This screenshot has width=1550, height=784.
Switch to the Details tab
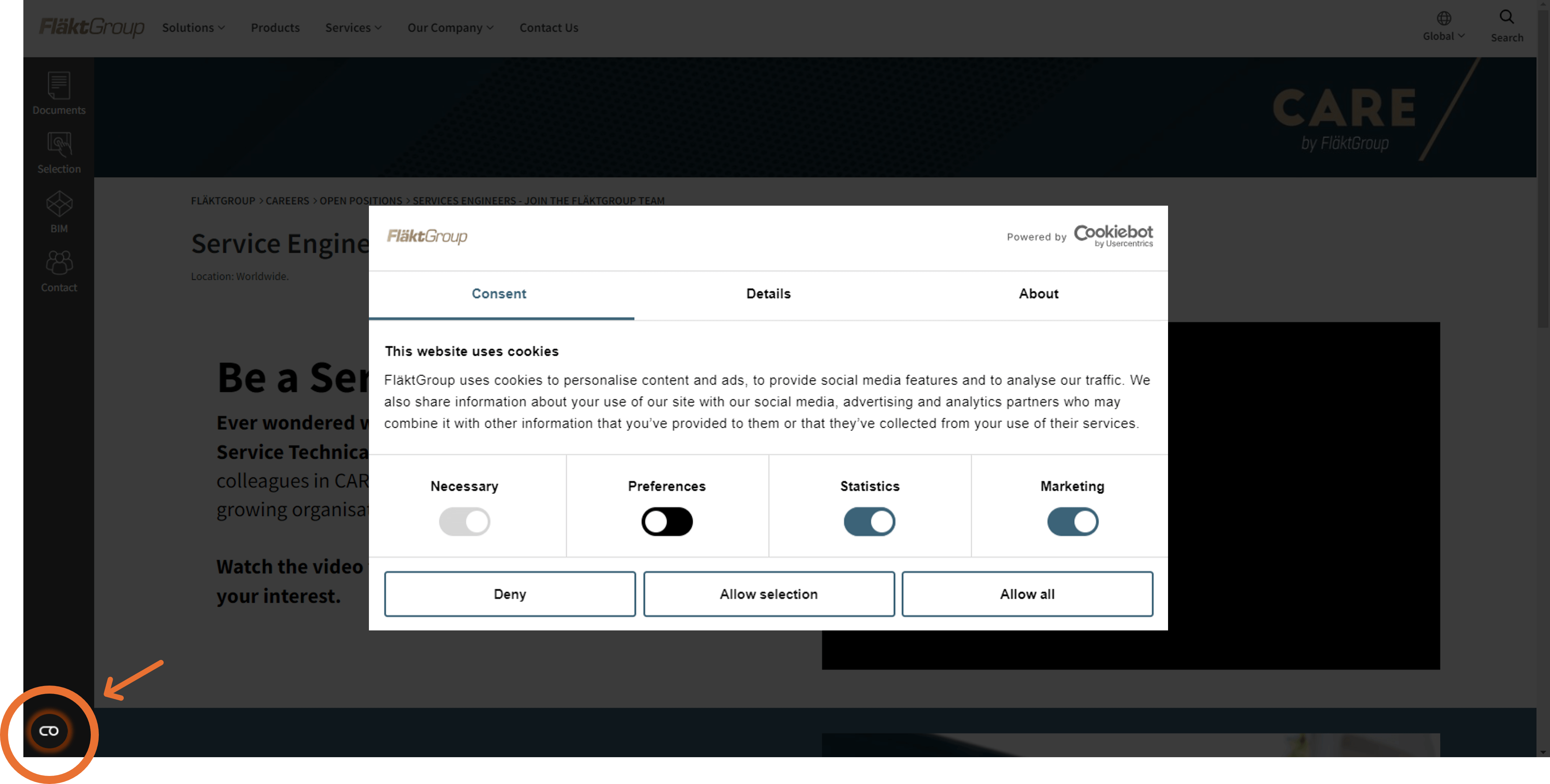768,294
